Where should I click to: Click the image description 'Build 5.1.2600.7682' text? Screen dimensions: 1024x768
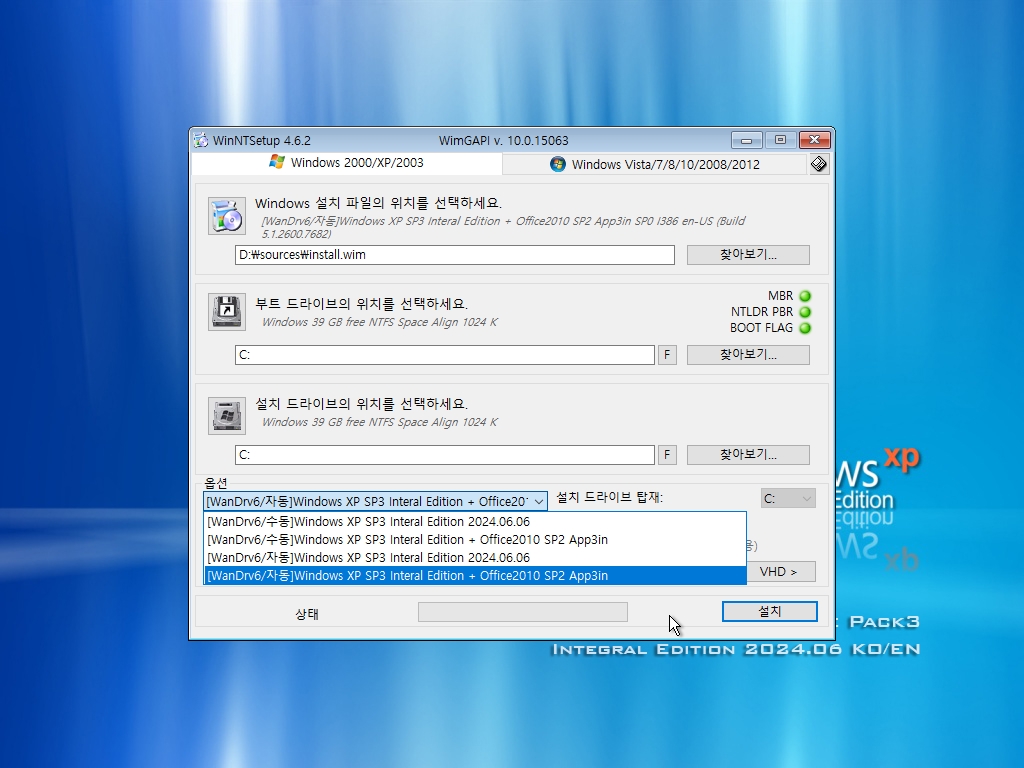503,227
